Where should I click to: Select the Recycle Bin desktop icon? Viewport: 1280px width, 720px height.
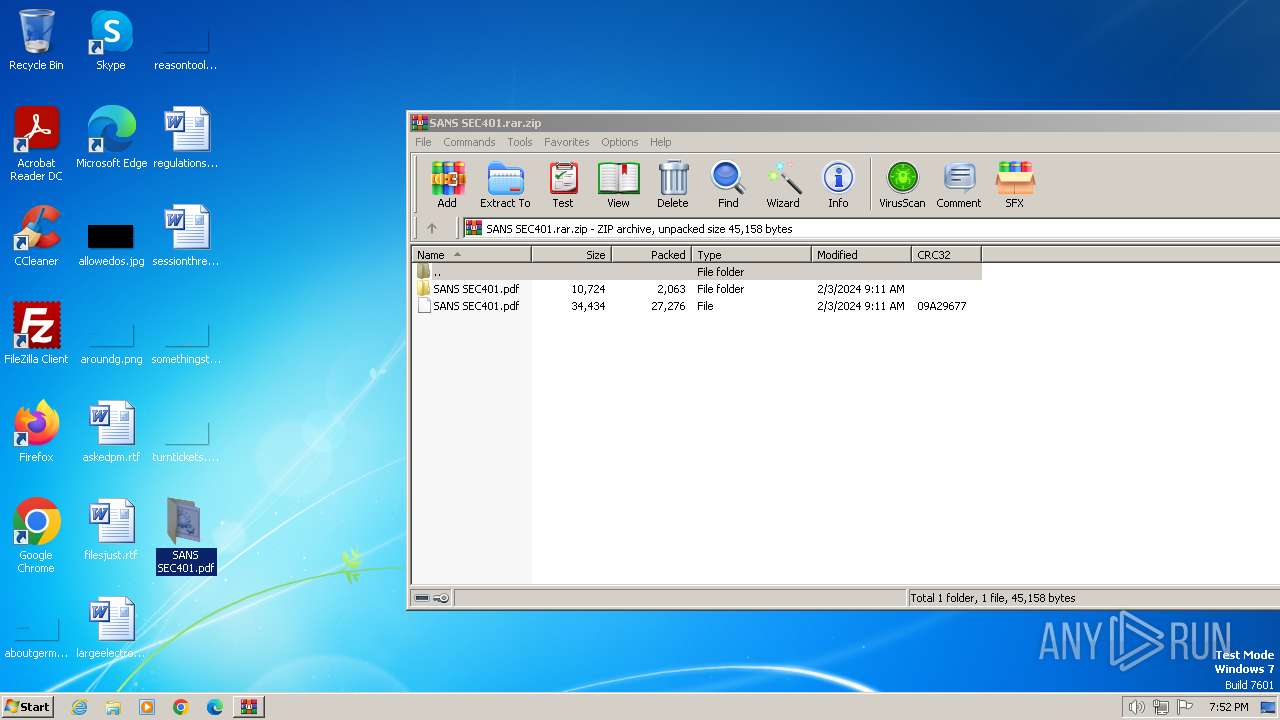click(36, 40)
